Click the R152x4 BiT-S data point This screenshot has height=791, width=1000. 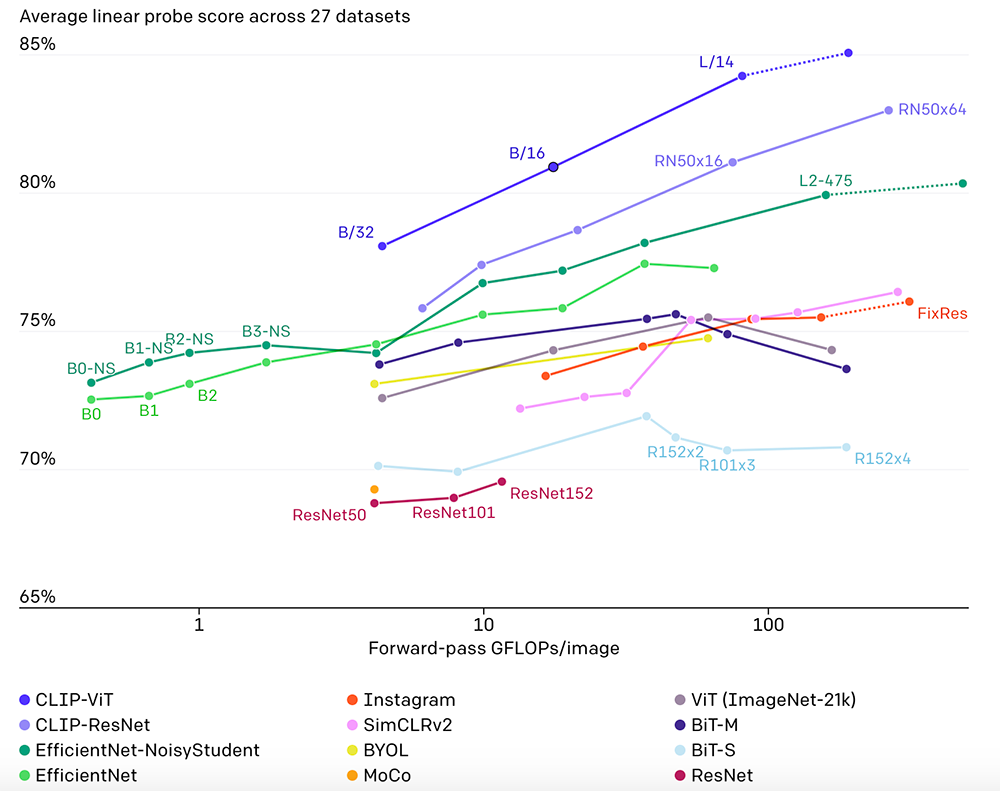pos(846,447)
